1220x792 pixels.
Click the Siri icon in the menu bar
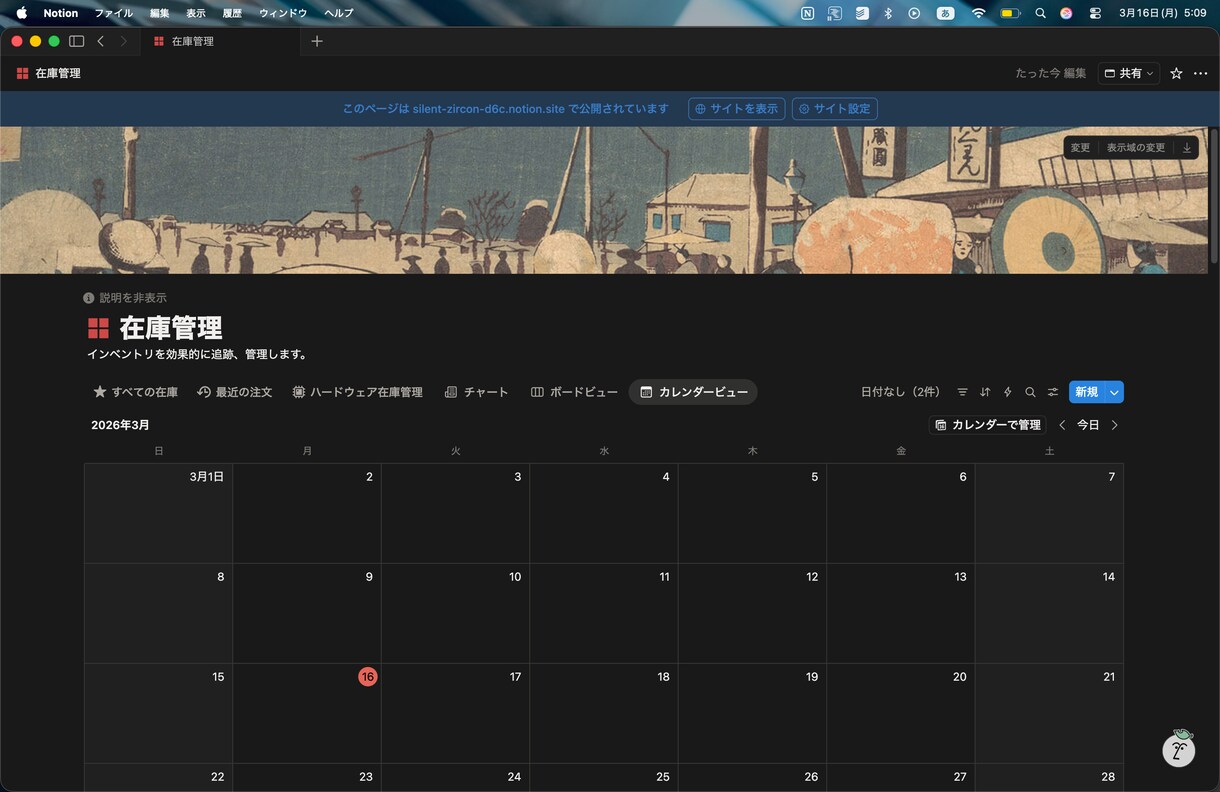[x=1066, y=13]
